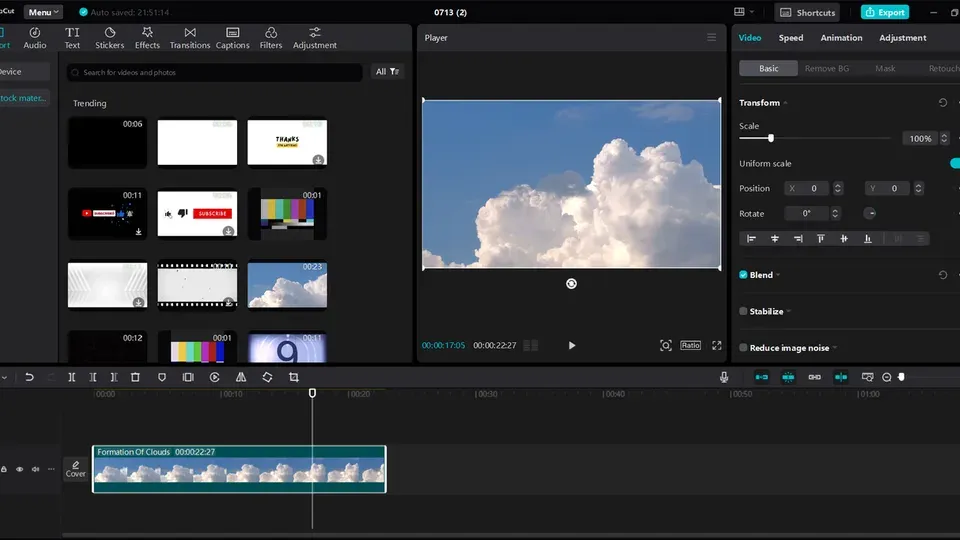Toggle the Blend checkbox

coord(743,275)
